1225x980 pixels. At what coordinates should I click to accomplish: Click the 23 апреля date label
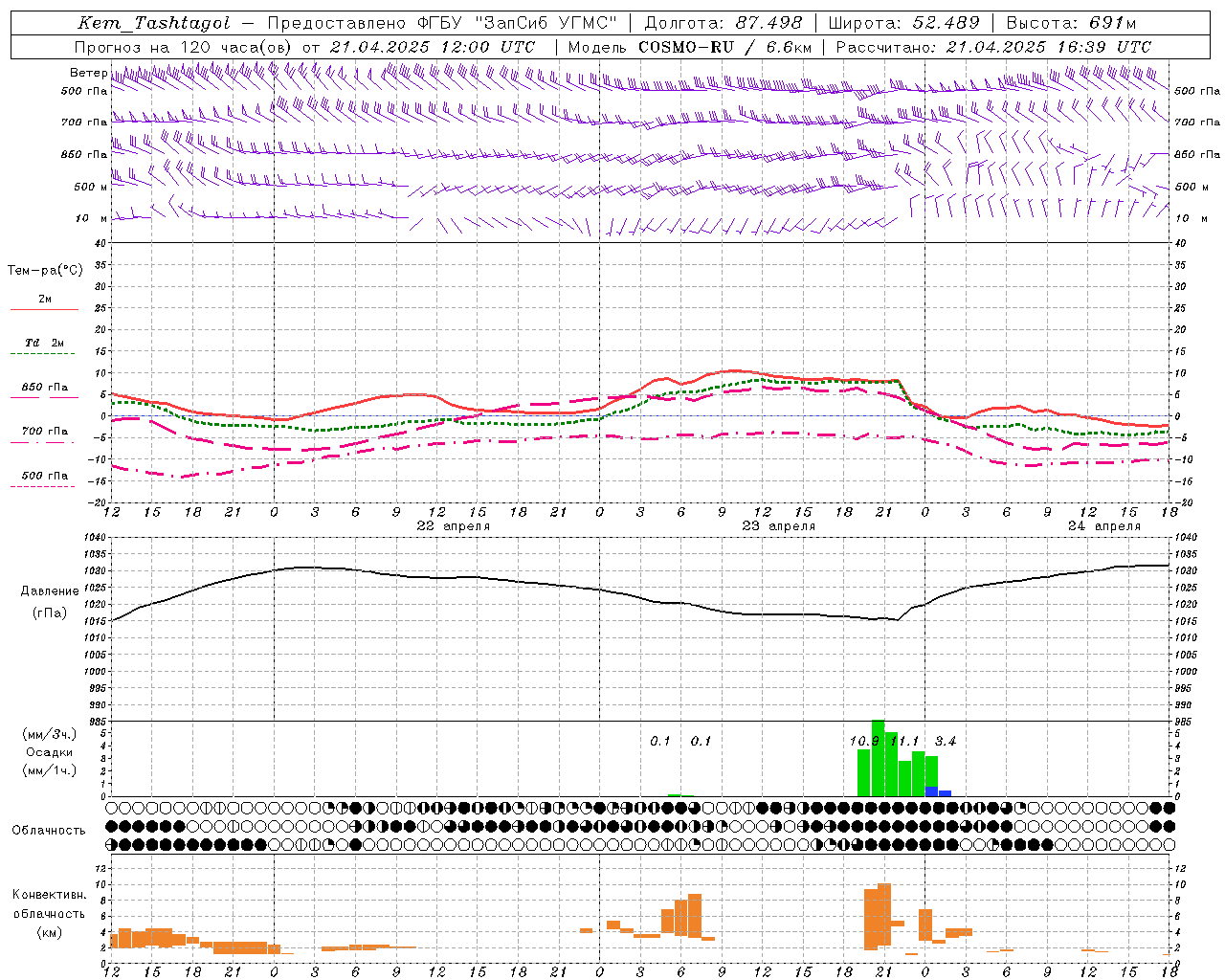pos(779,526)
